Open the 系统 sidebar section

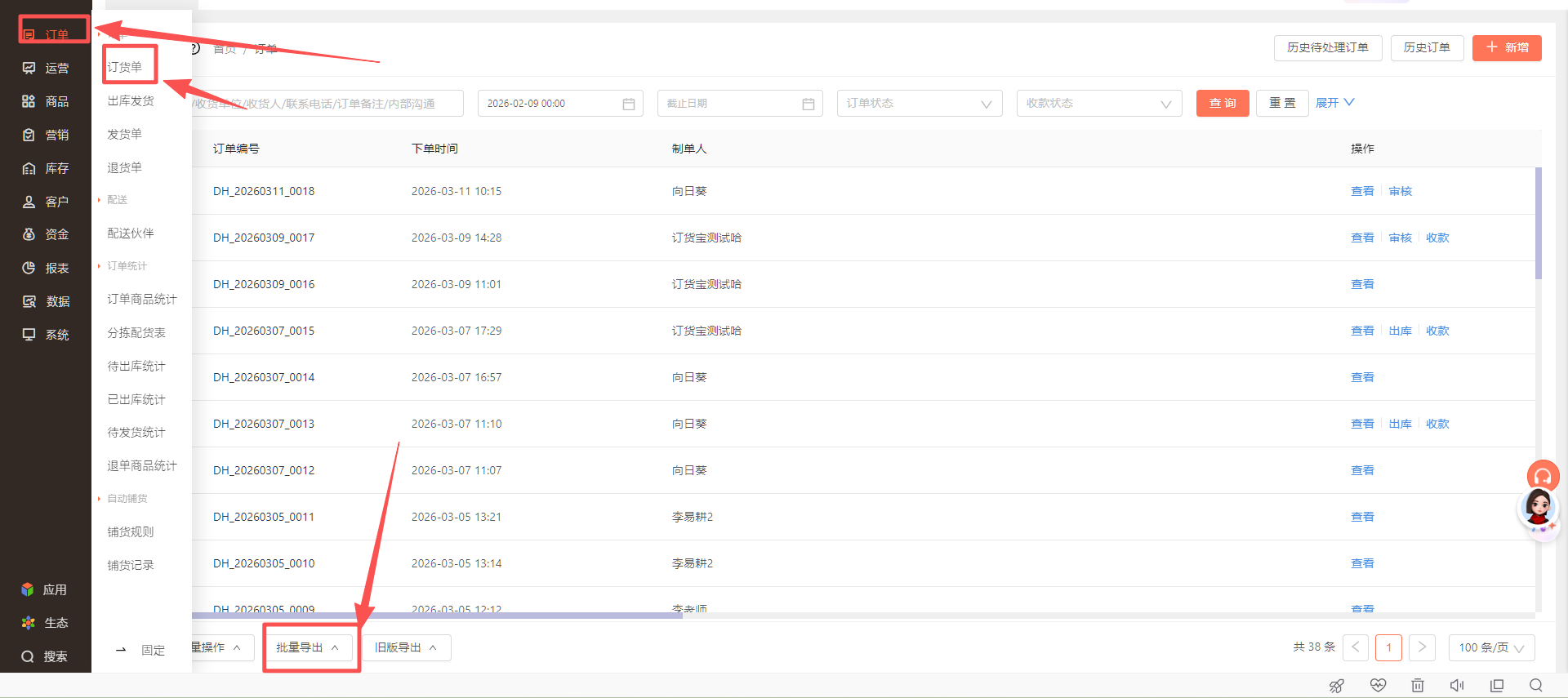click(46, 335)
